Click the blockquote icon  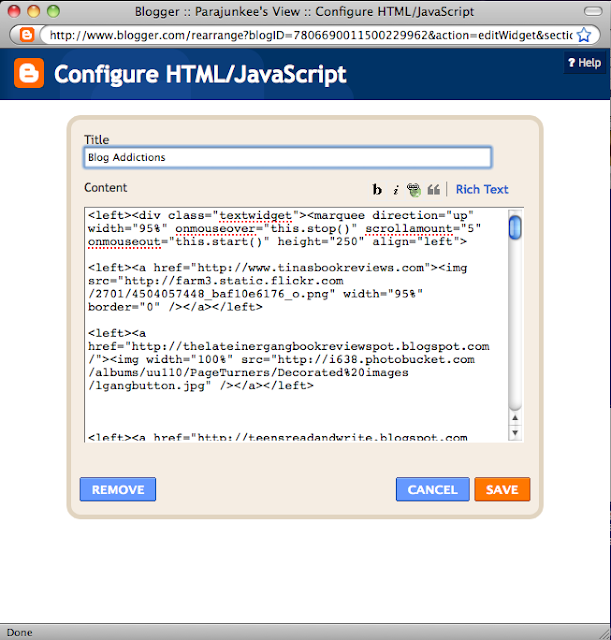coord(433,190)
